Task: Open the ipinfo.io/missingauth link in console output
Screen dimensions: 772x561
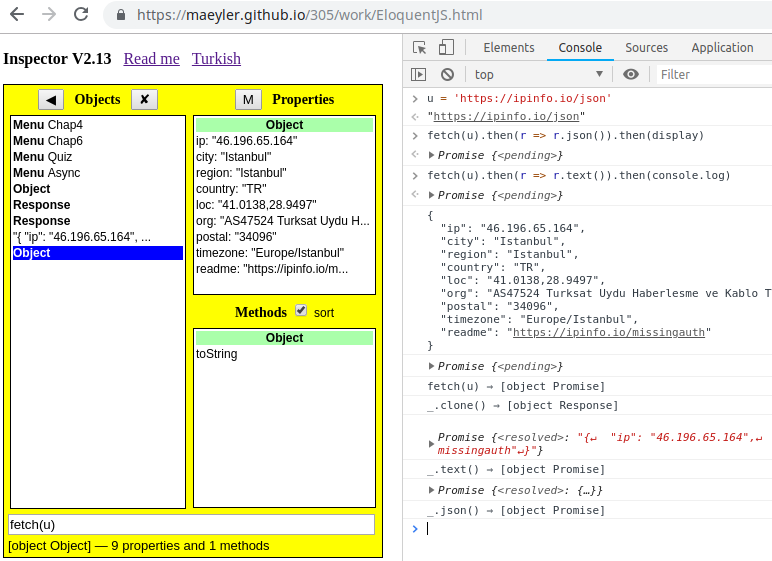Action: [609, 332]
